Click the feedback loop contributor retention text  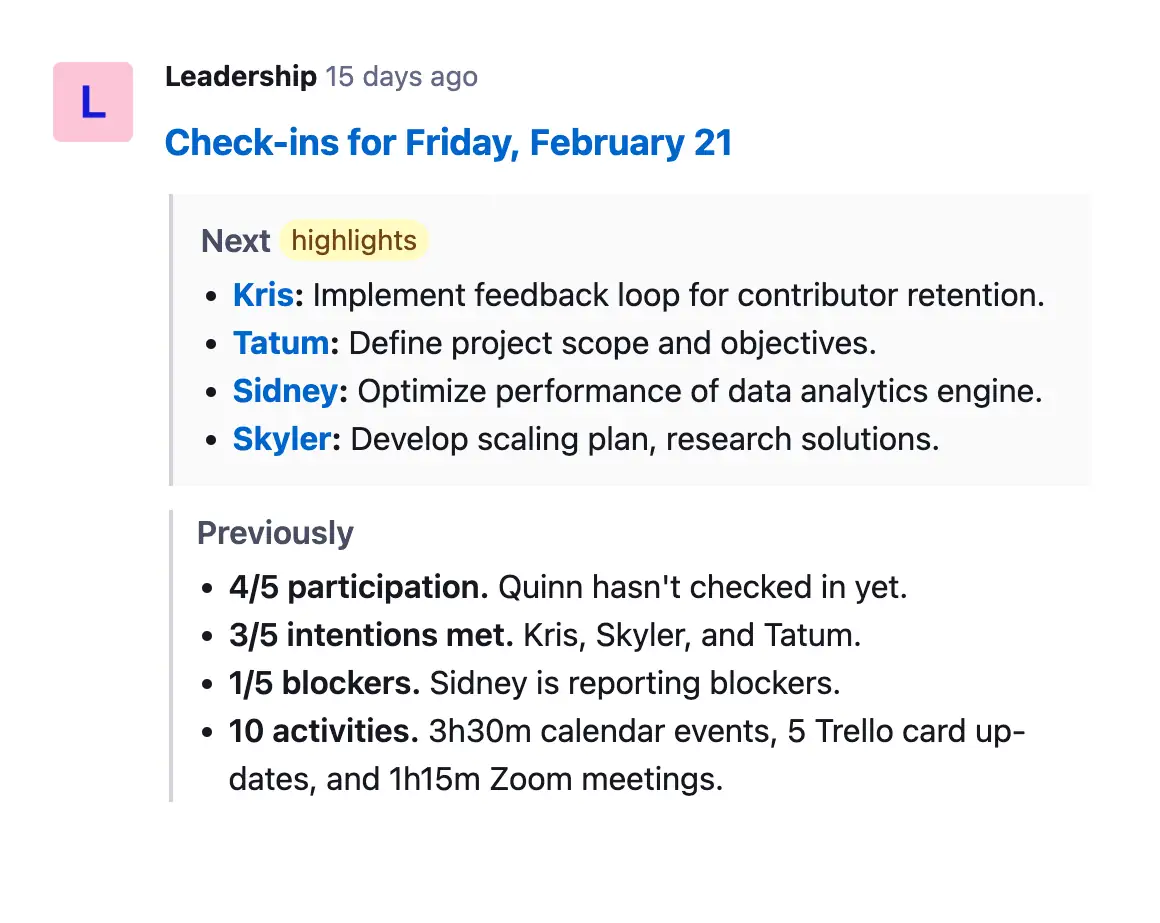point(678,296)
